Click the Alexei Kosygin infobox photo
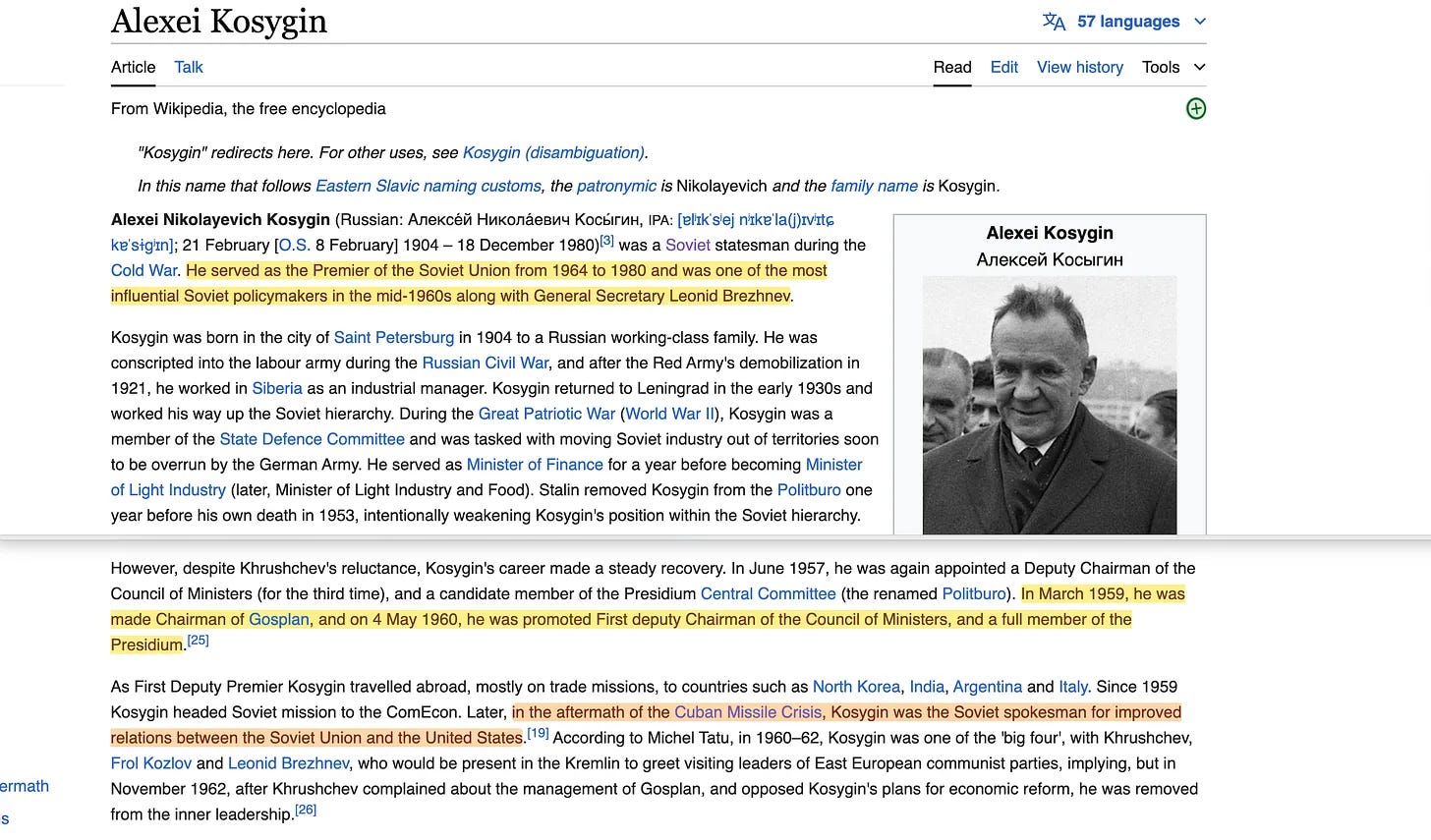The width and height of the screenshot is (1431, 840). (1050, 405)
